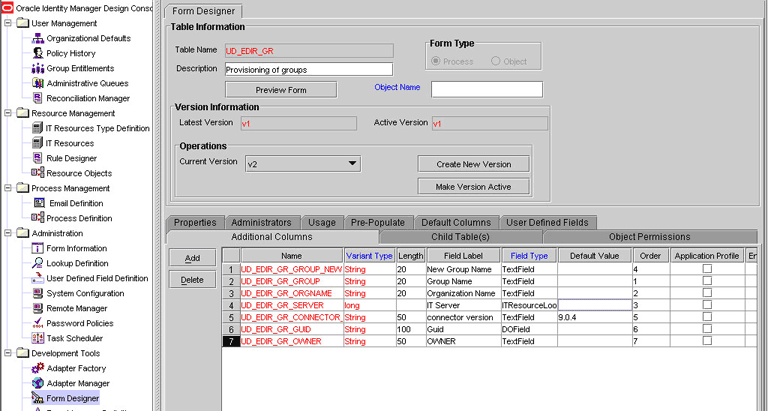Toggle Application Profile for UD_EDIR_GR_GROUP_NEW row

coord(707,268)
